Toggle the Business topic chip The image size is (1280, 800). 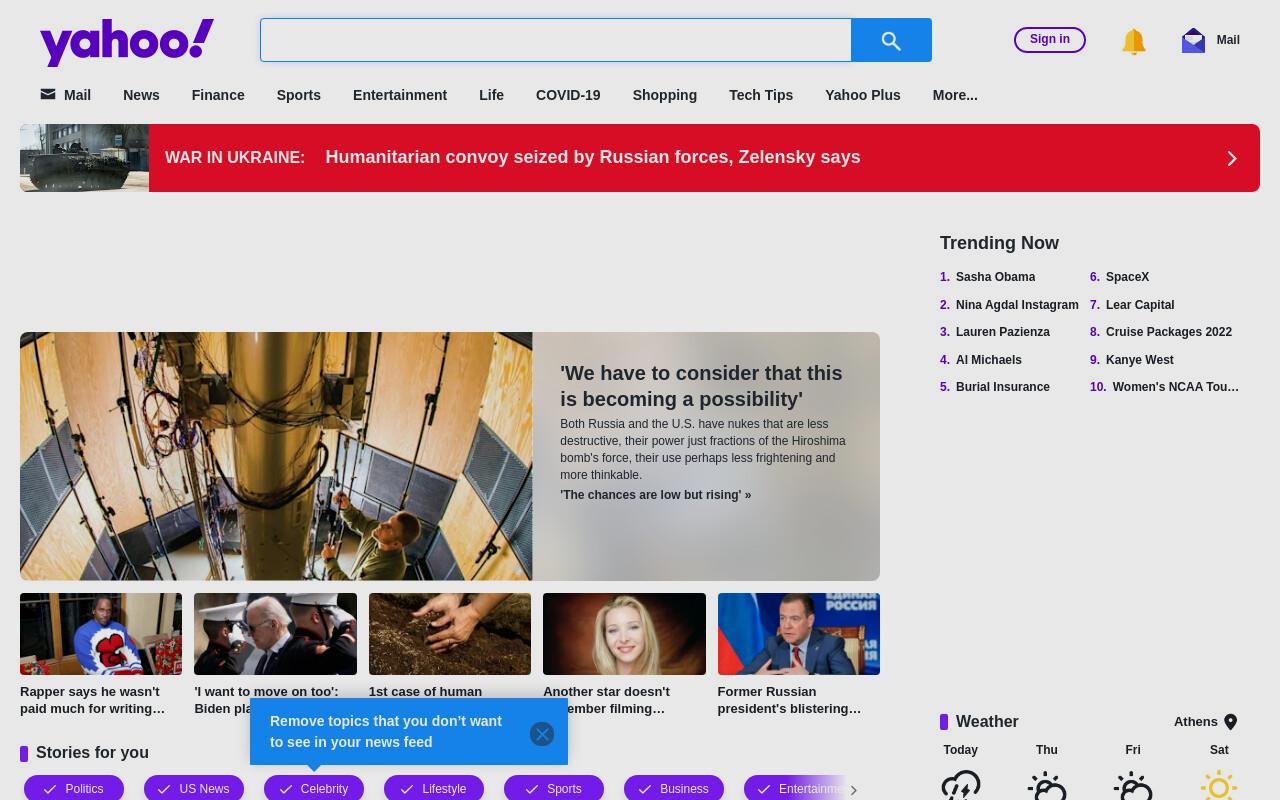pyautogui.click(x=674, y=789)
